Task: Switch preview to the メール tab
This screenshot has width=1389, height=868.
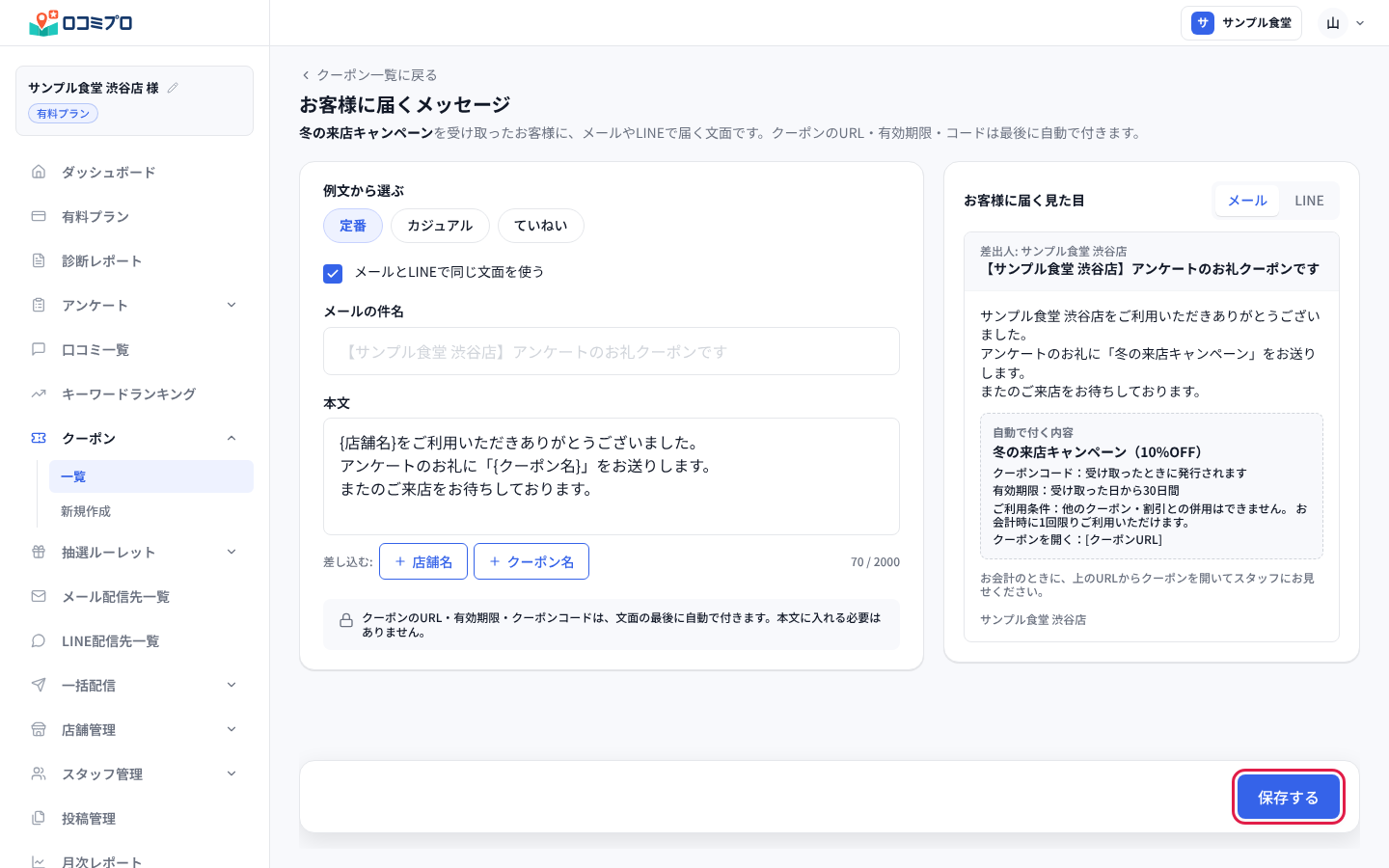Action: 1247,201
